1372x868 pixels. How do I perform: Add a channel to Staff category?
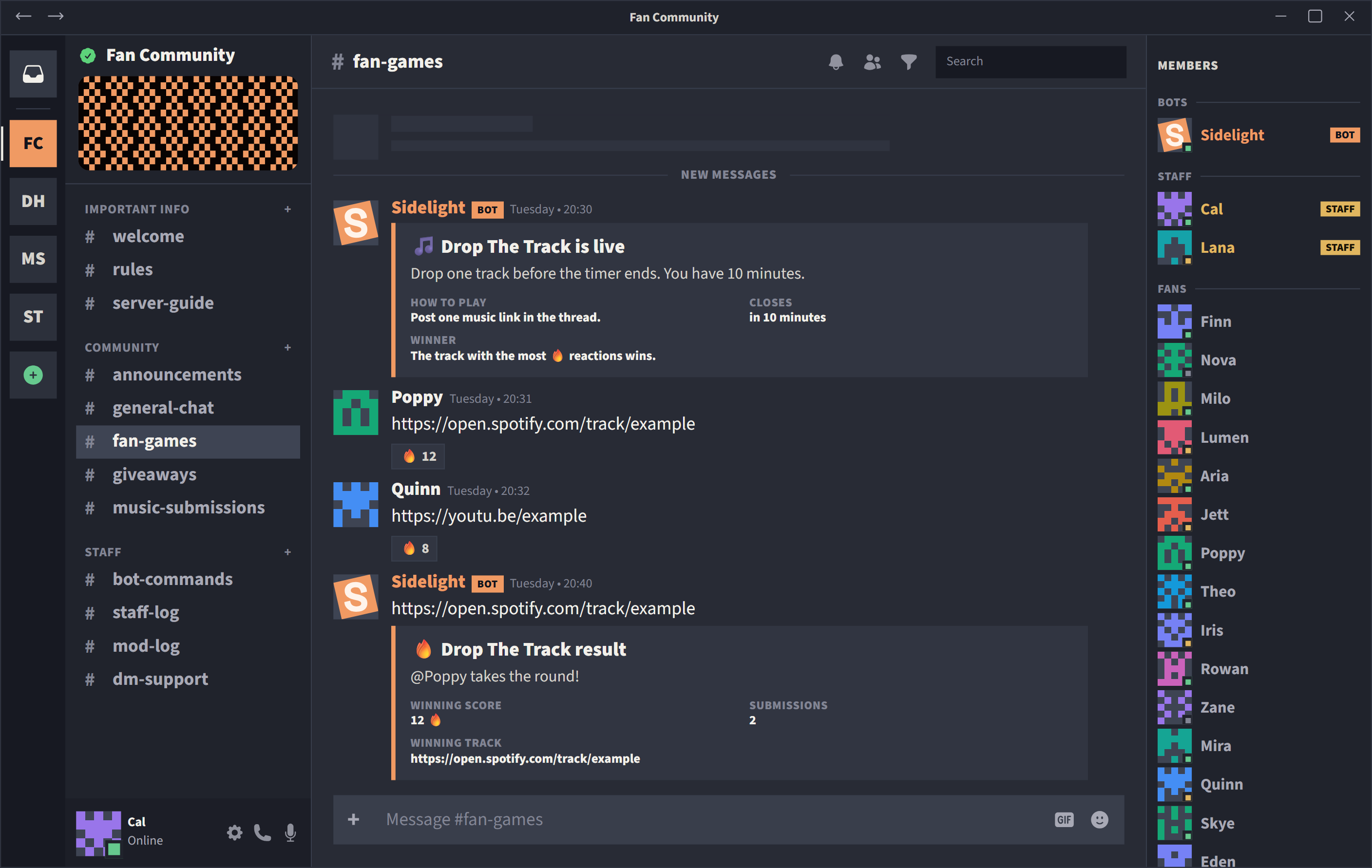tap(288, 552)
